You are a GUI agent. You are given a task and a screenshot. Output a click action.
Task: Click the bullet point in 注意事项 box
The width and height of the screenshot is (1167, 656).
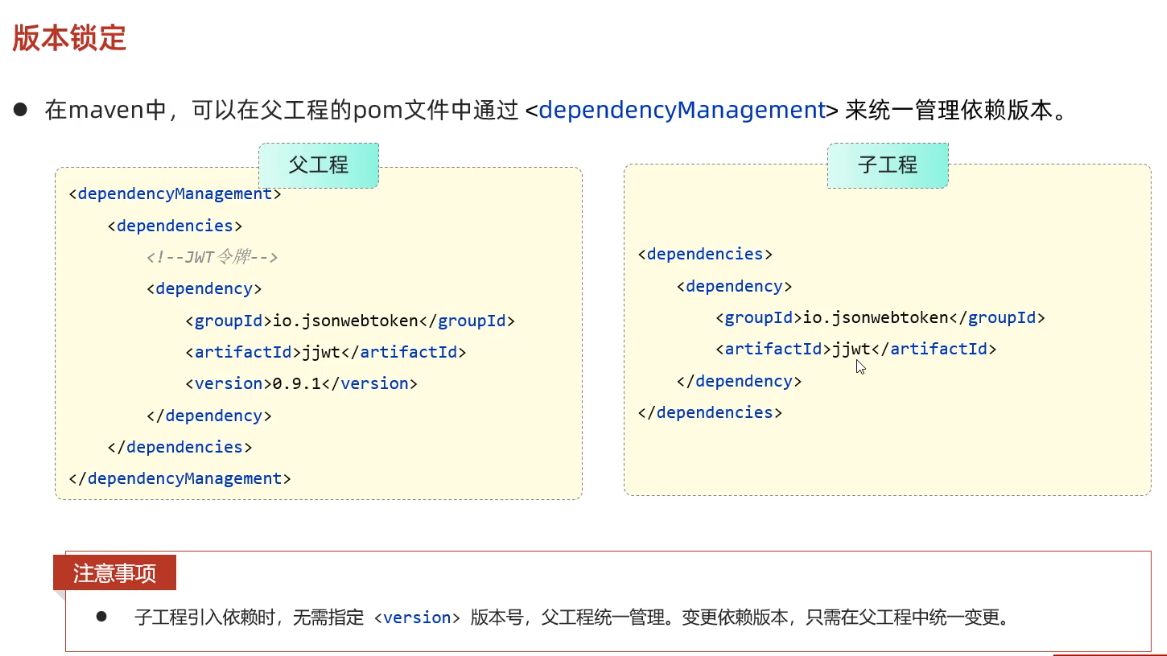(x=101, y=617)
